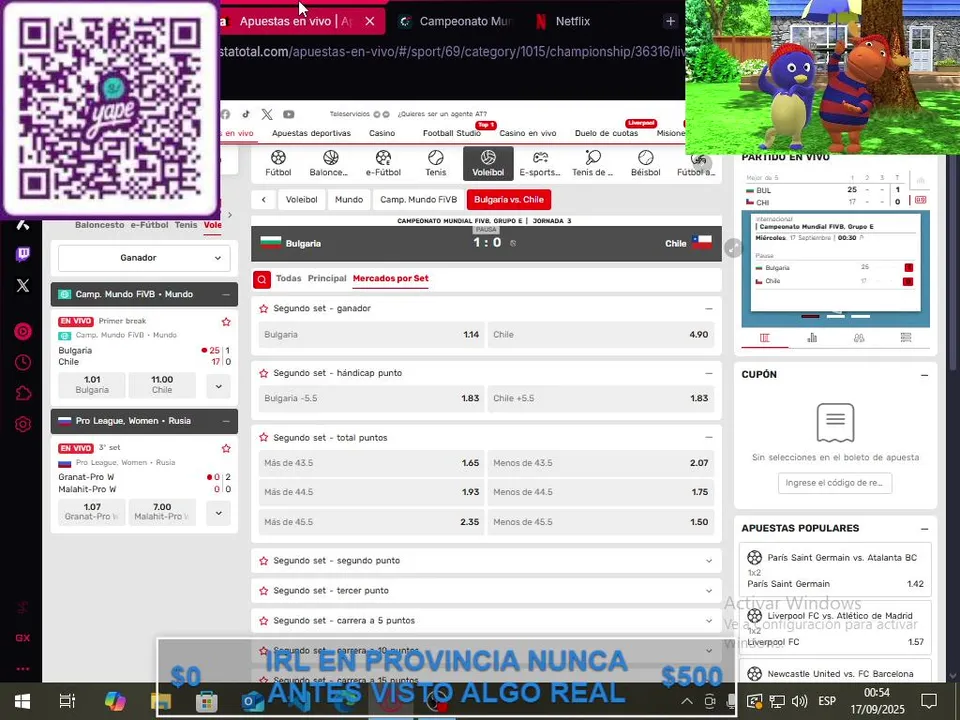Select the Tenis sport icon

[x=436, y=163]
